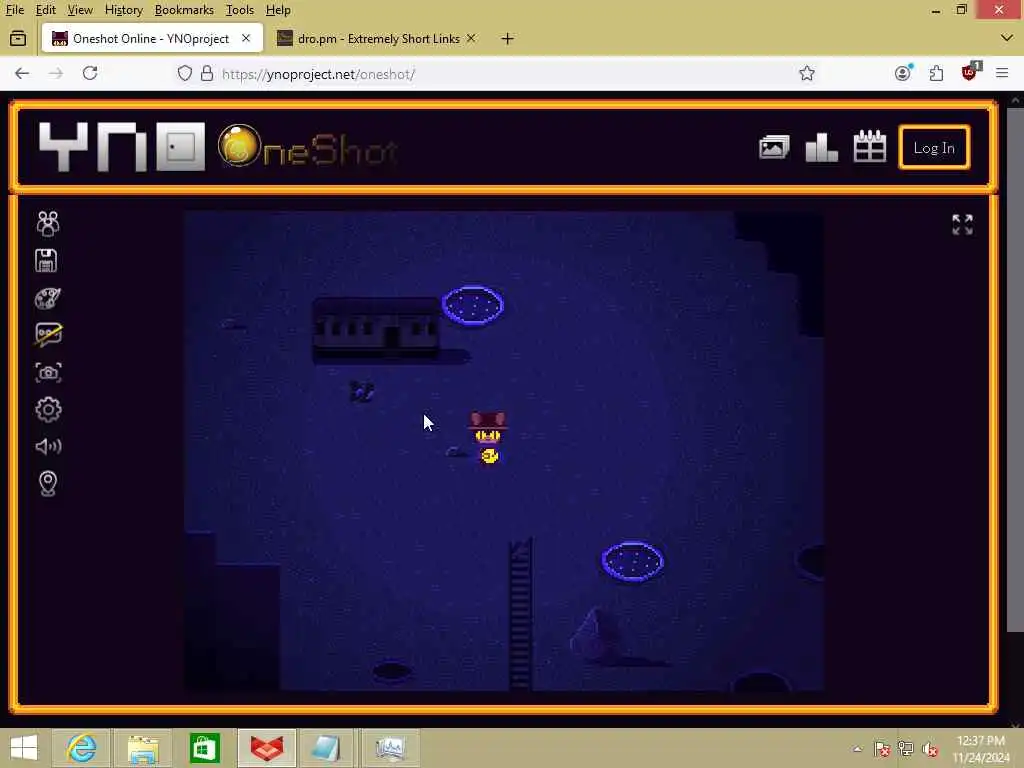Open the Windows Start button
Screen dimensions: 1024x768
click(24, 748)
